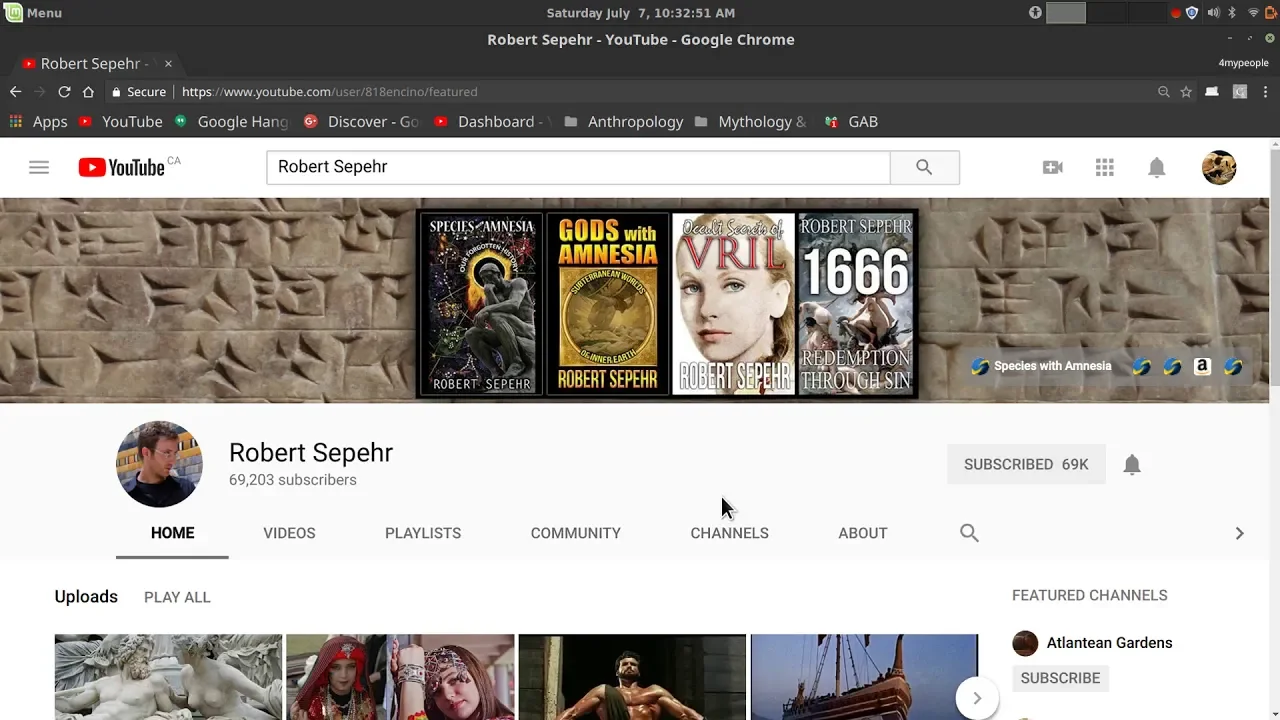Image resolution: width=1280 pixels, height=720 pixels.
Task: Click the YouTube logo
Action: tap(122, 167)
